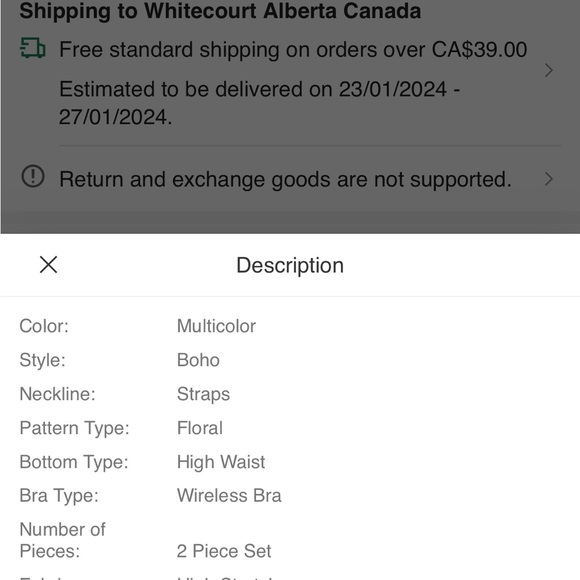This screenshot has width=580, height=580.
Task: Select the Multicolor color value
Action: (x=216, y=326)
